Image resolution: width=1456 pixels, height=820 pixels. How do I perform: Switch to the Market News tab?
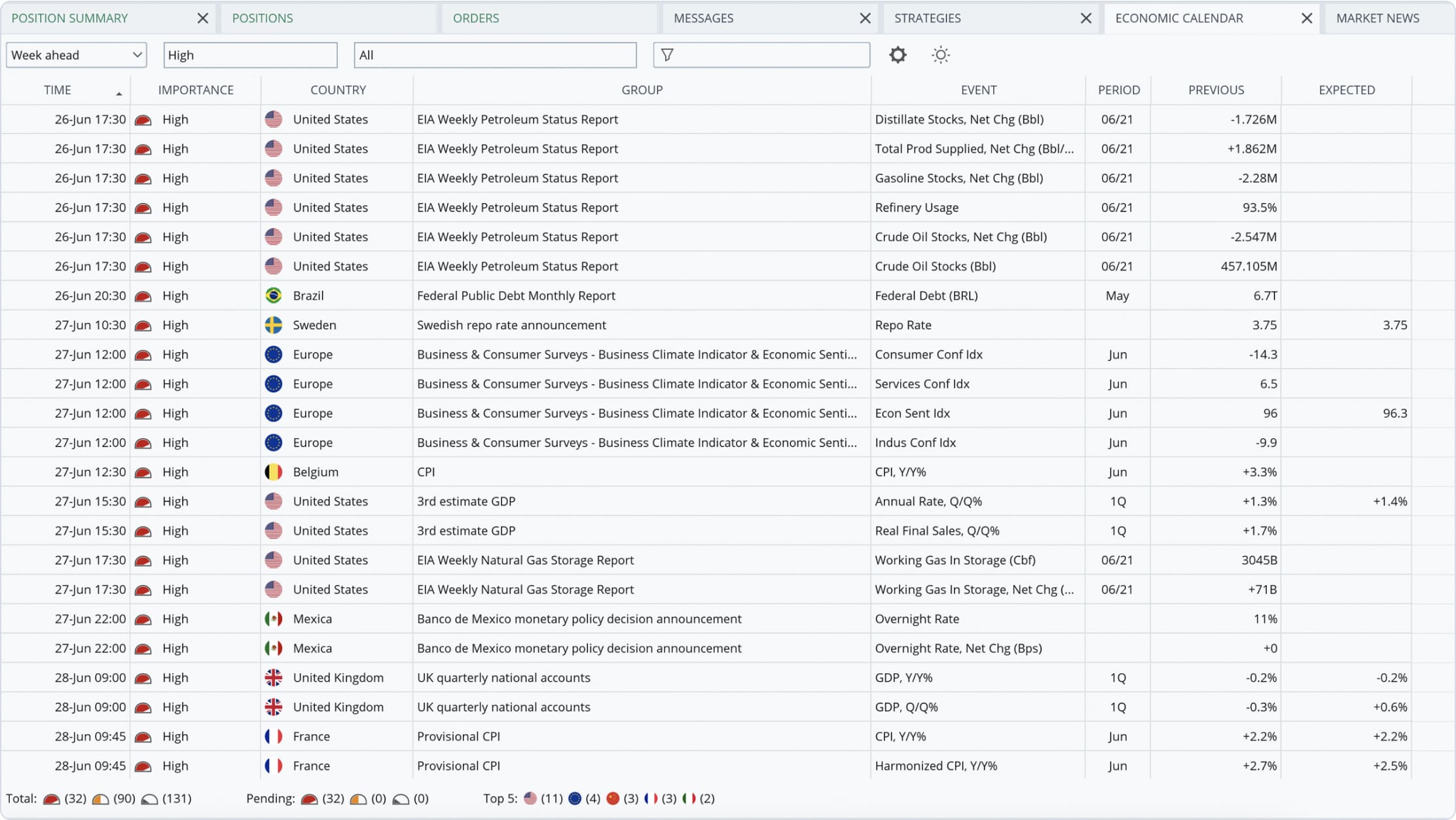click(1377, 18)
